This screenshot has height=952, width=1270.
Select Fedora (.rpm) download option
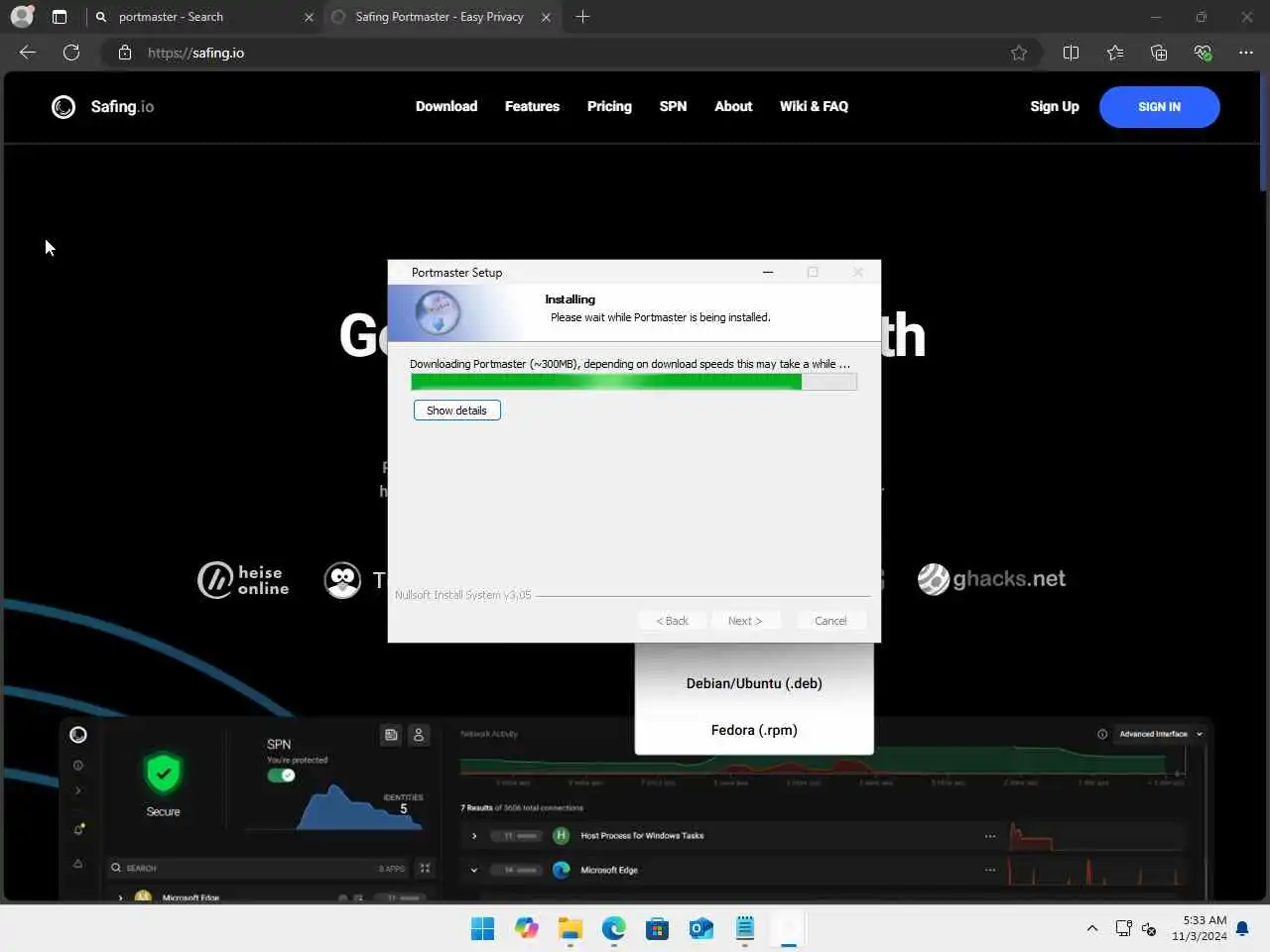click(754, 730)
